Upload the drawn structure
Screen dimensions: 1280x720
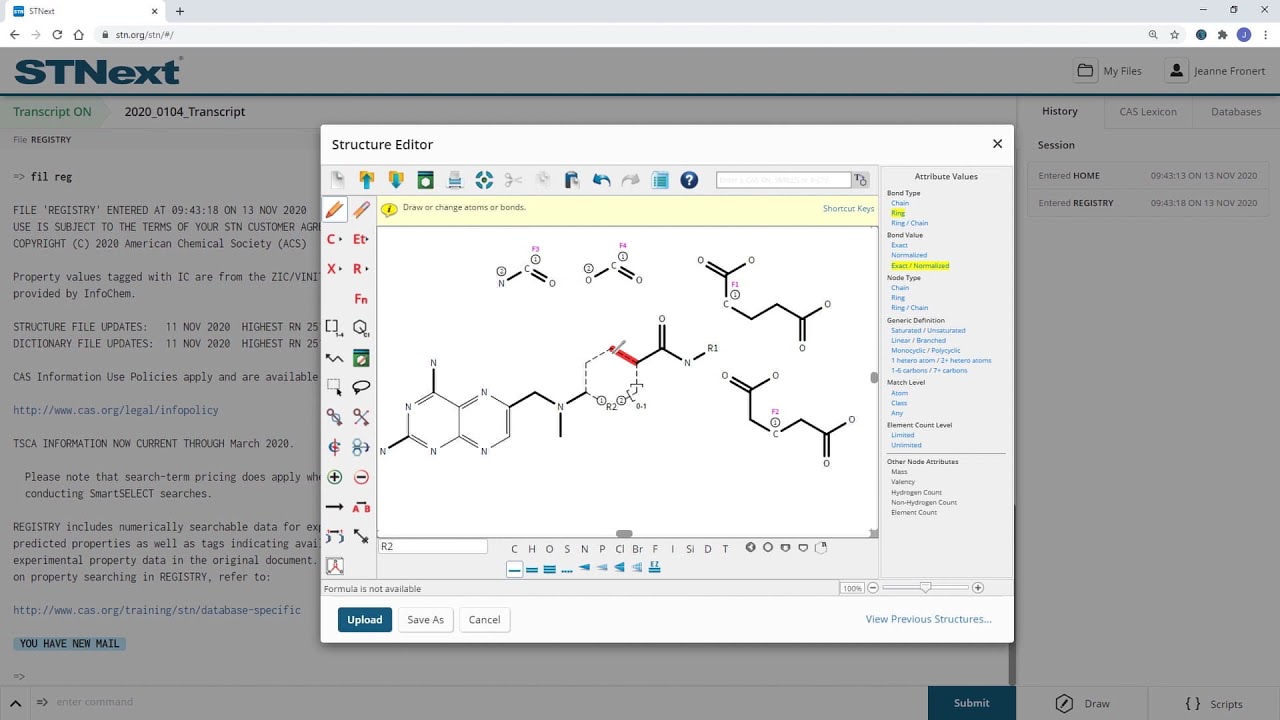click(364, 620)
